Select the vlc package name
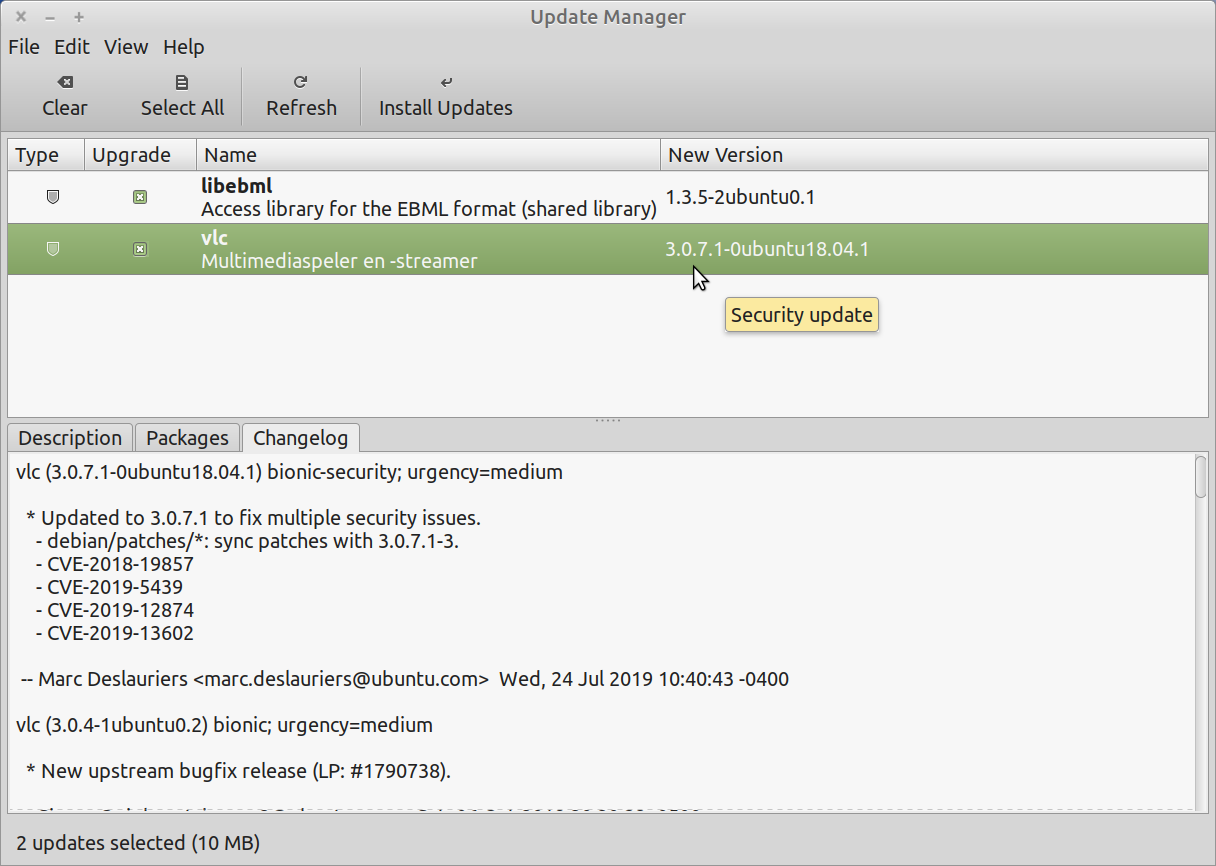This screenshot has height=866, width=1216. coord(214,238)
